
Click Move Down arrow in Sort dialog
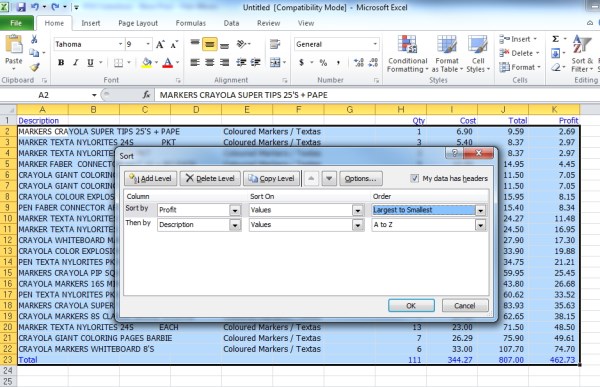coord(329,178)
